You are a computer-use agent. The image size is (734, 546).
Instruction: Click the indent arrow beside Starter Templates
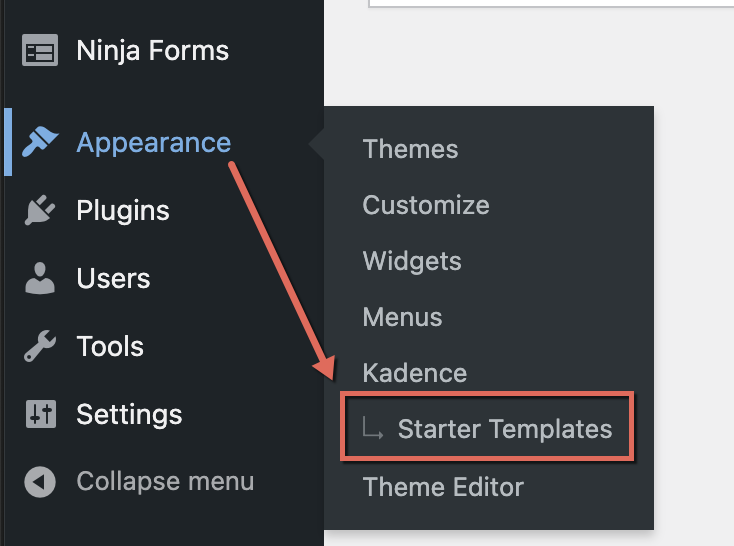(x=373, y=430)
